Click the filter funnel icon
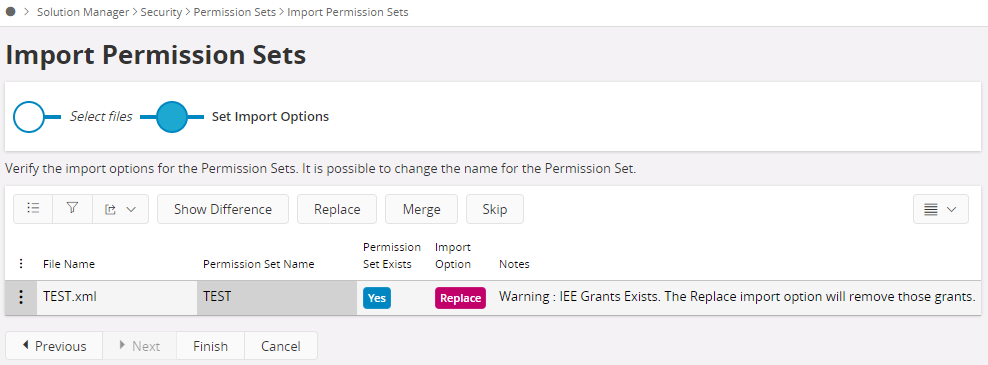Viewport: 988px width, 365px height. coord(72,209)
